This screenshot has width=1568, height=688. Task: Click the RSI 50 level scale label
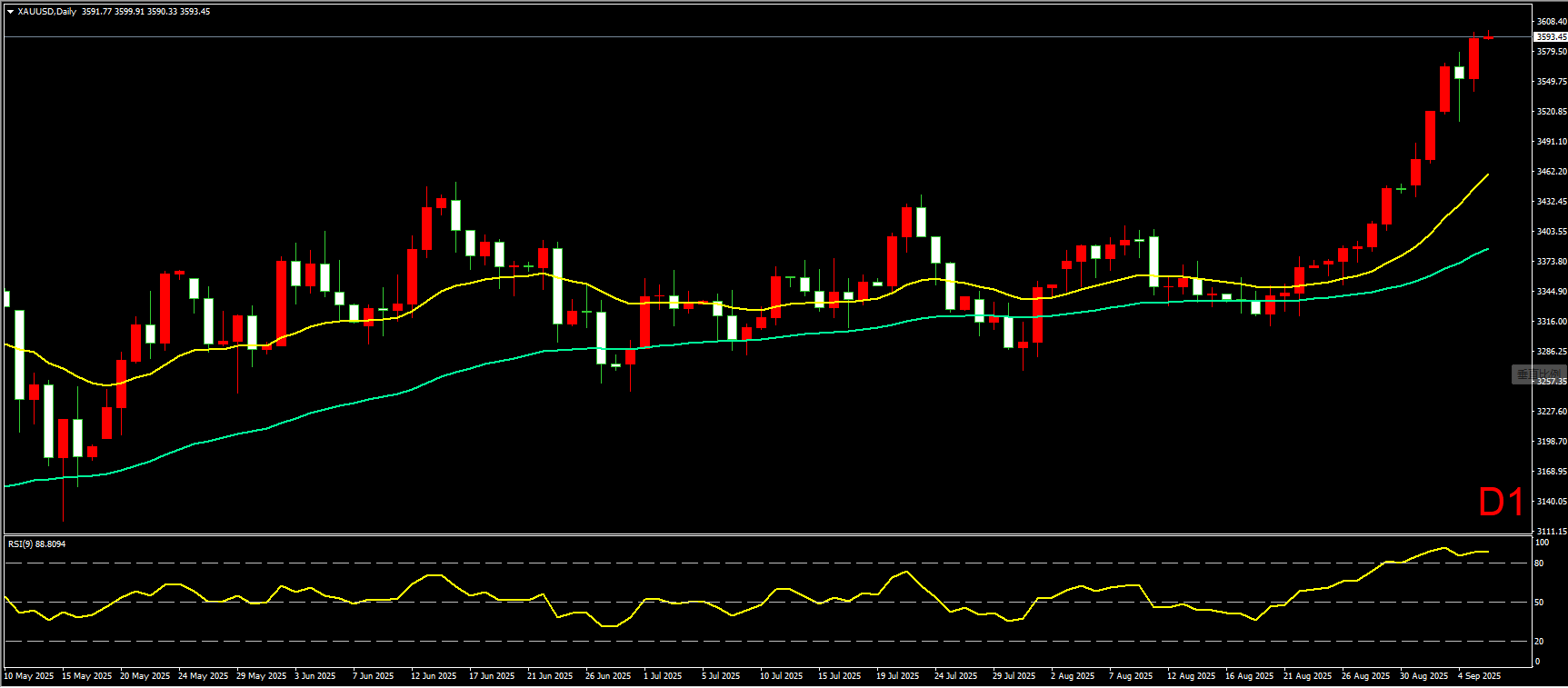click(x=1539, y=603)
